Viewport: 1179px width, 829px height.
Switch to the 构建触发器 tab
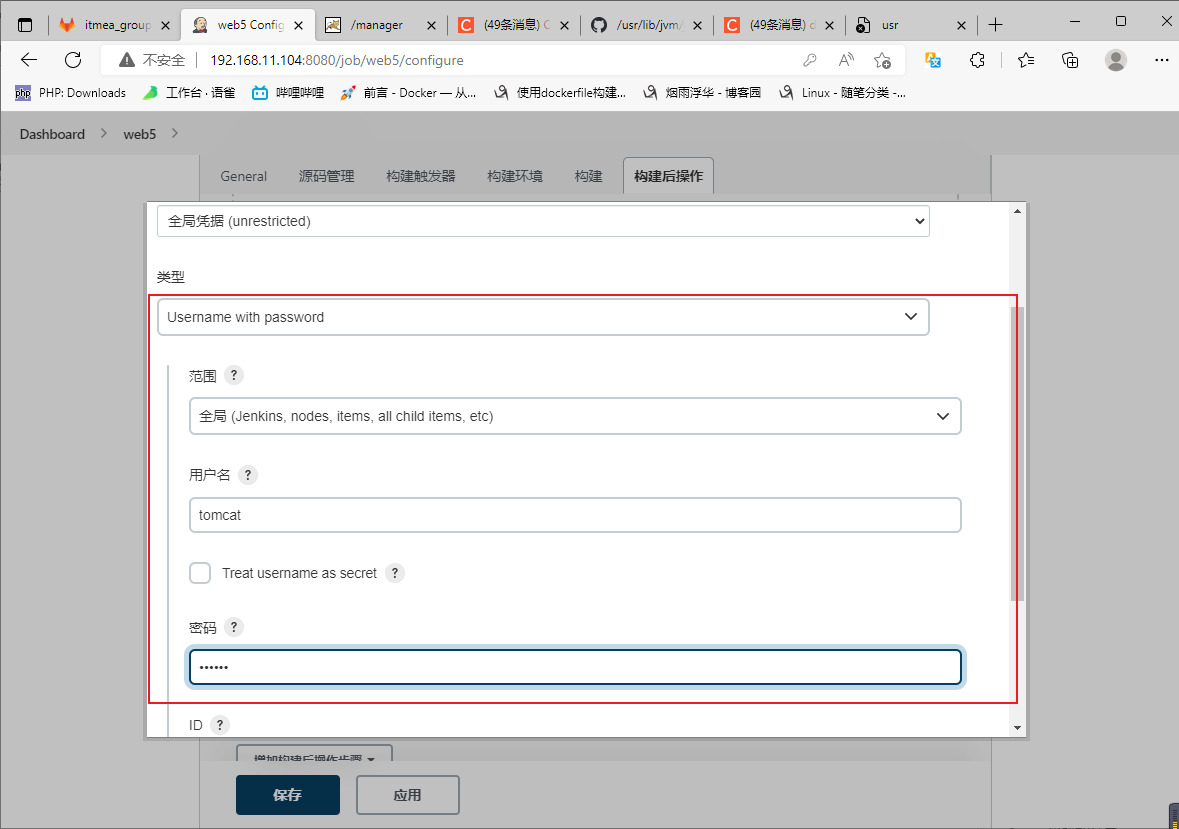pos(421,176)
